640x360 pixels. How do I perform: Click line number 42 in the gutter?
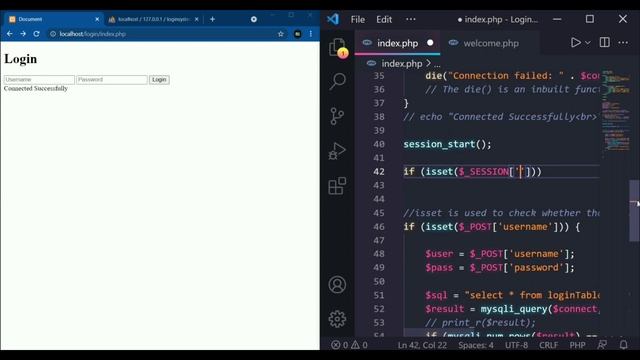pos(378,172)
